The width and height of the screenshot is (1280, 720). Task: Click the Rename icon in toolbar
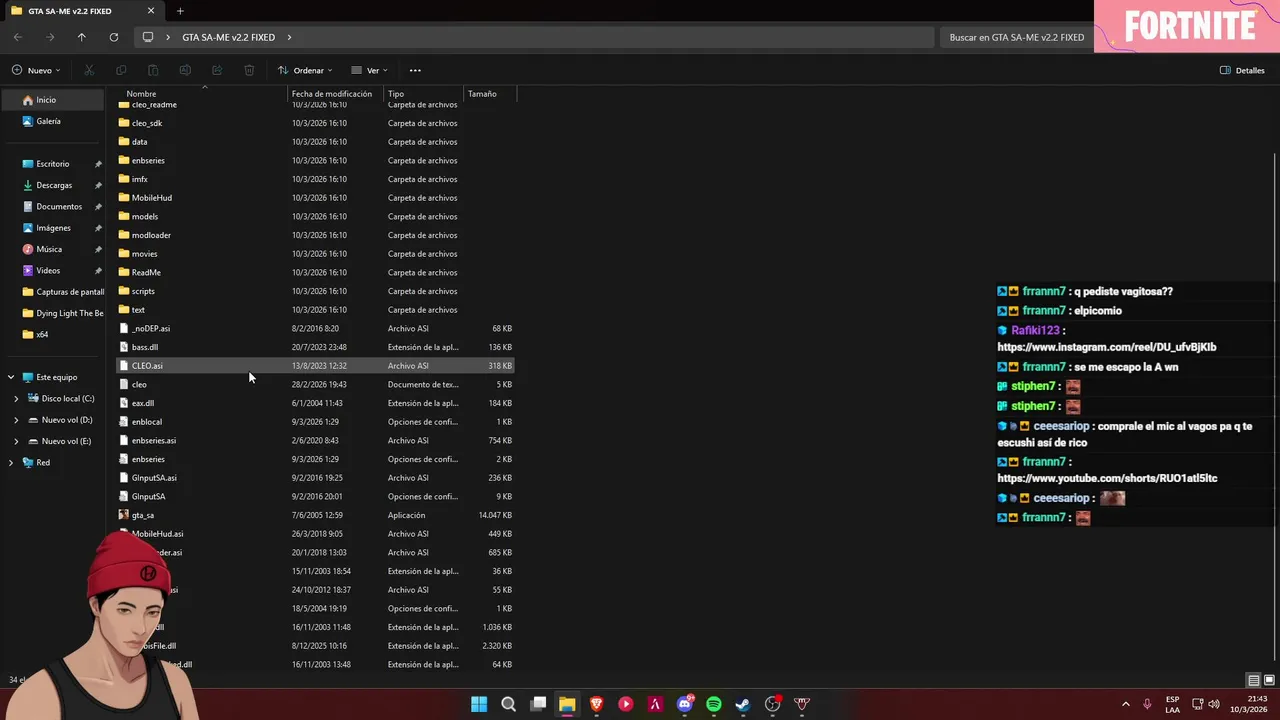click(185, 70)
